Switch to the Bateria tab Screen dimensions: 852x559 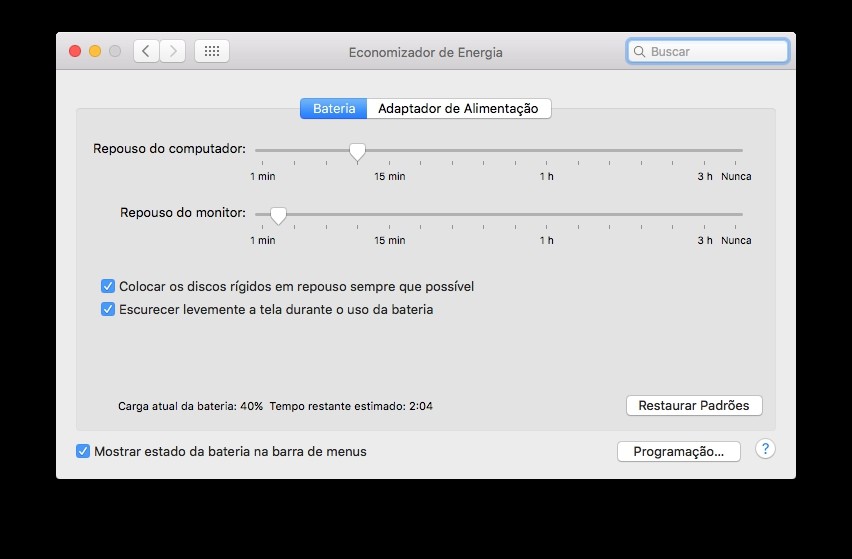coord(333,108)
